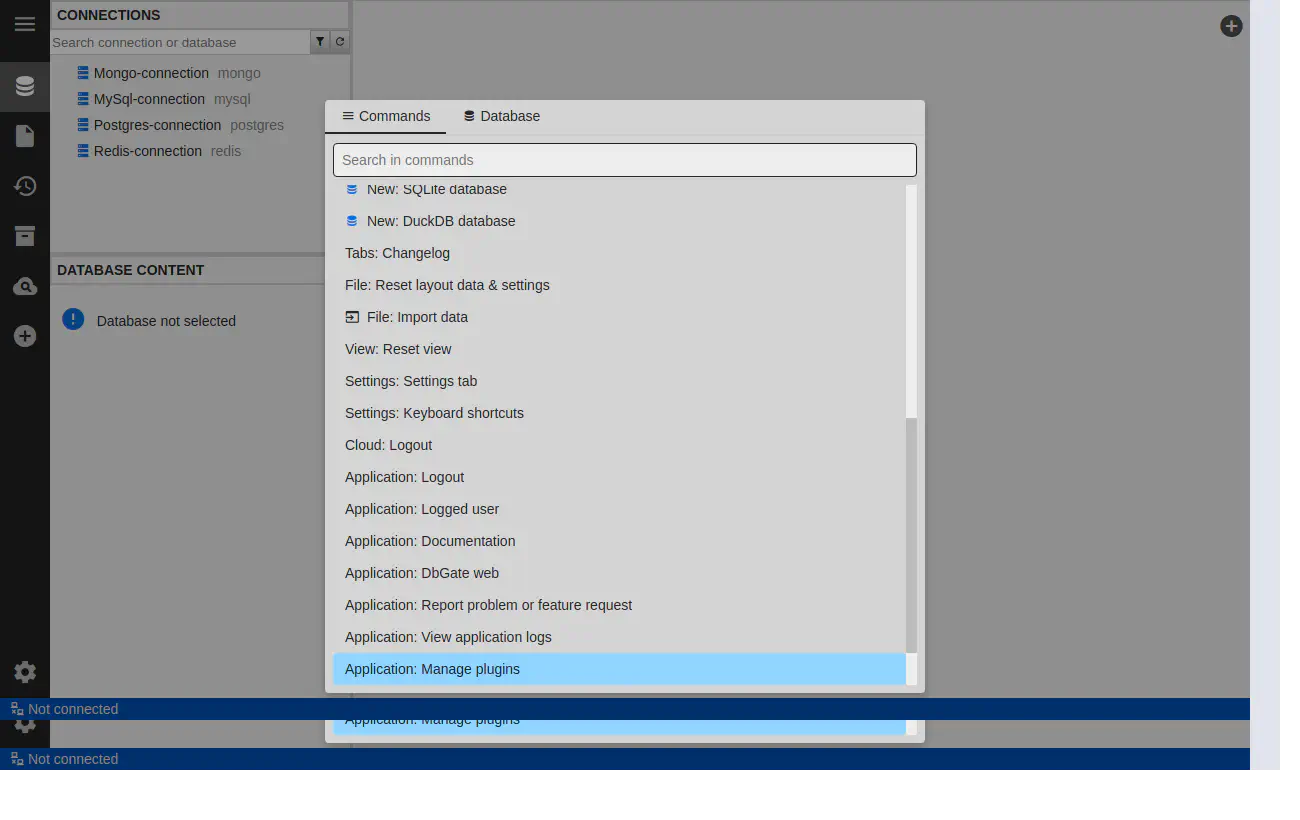Switch to the Commands tab
Screen dimensions: 1300x820
pyautogui.click(x=386, y=116)
